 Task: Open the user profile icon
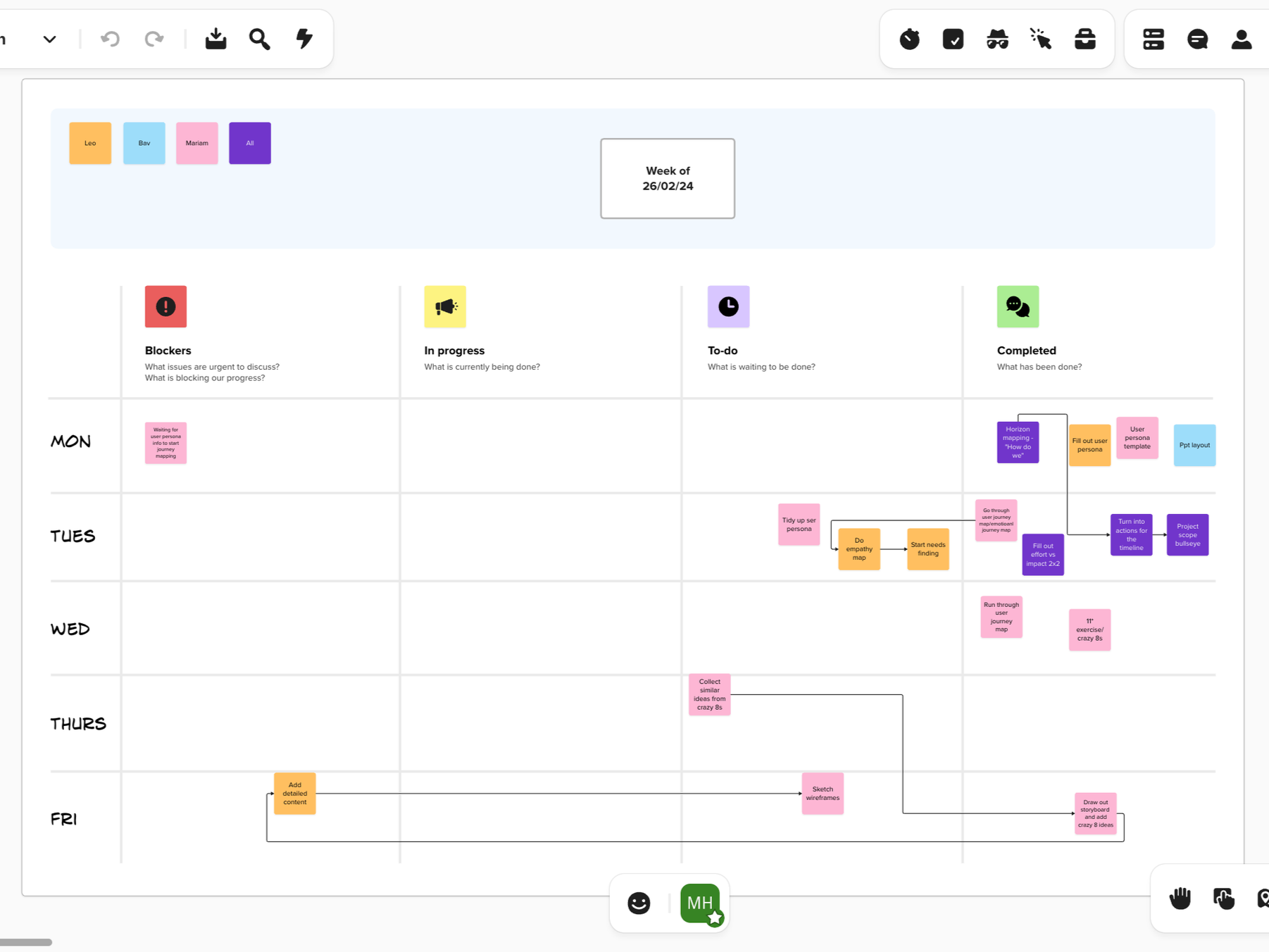click(1242, 39)
